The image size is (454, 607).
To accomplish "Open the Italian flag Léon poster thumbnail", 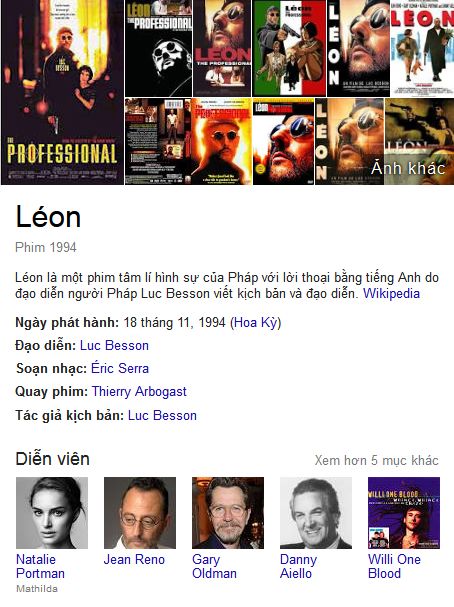I will (289, 48).
